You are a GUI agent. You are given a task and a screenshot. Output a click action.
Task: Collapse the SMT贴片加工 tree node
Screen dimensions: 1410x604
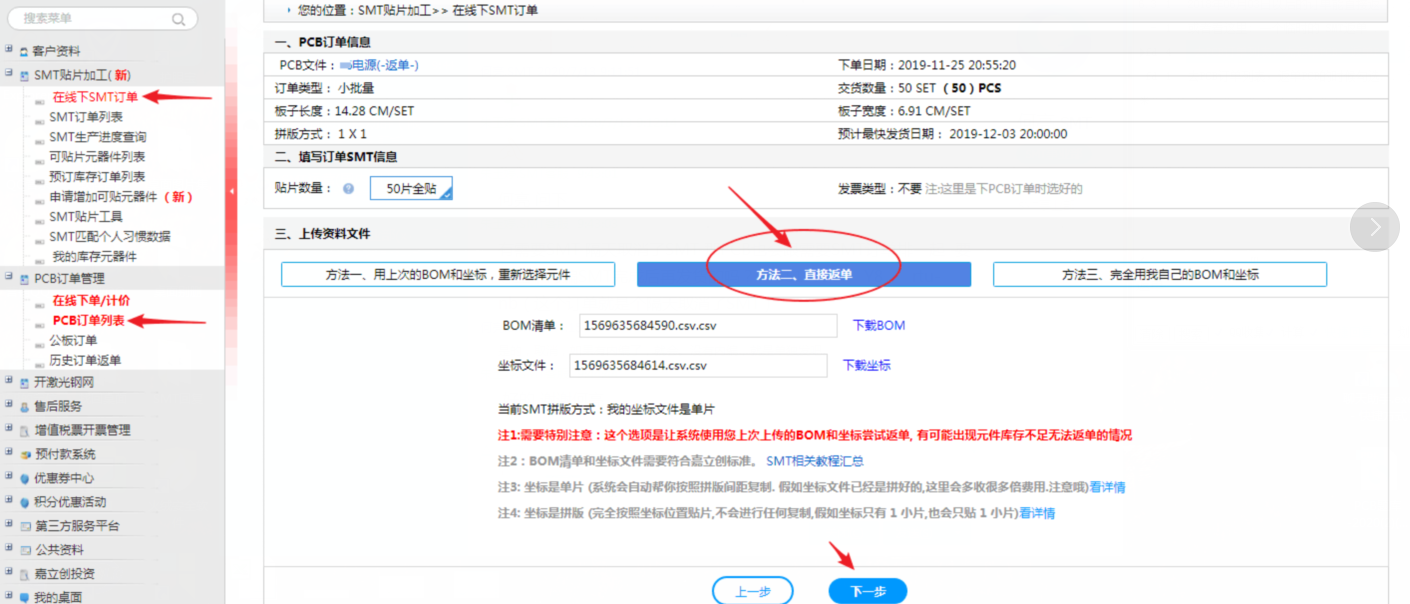point(9,74)
